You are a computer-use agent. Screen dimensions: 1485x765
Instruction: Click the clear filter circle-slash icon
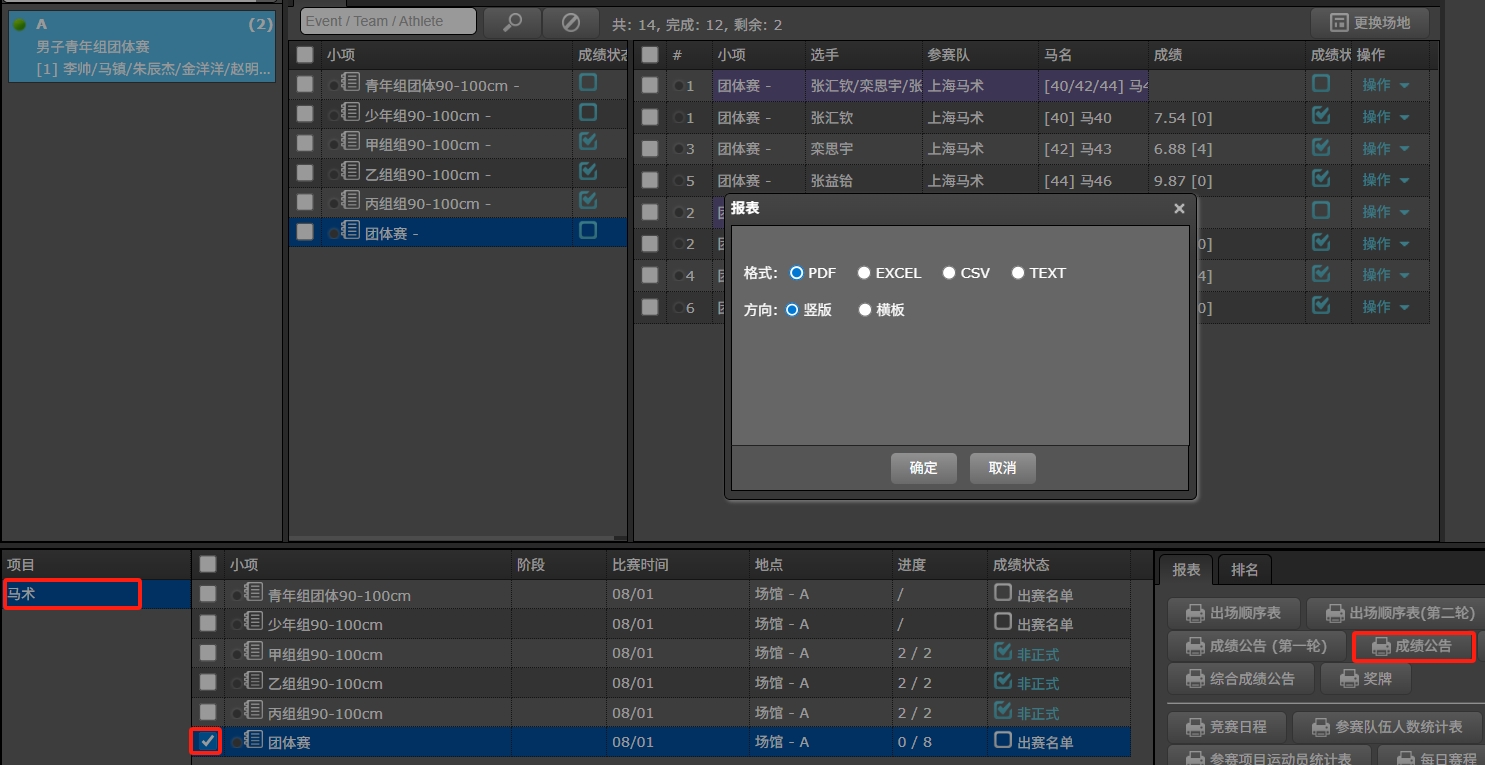tap(570, 22)
